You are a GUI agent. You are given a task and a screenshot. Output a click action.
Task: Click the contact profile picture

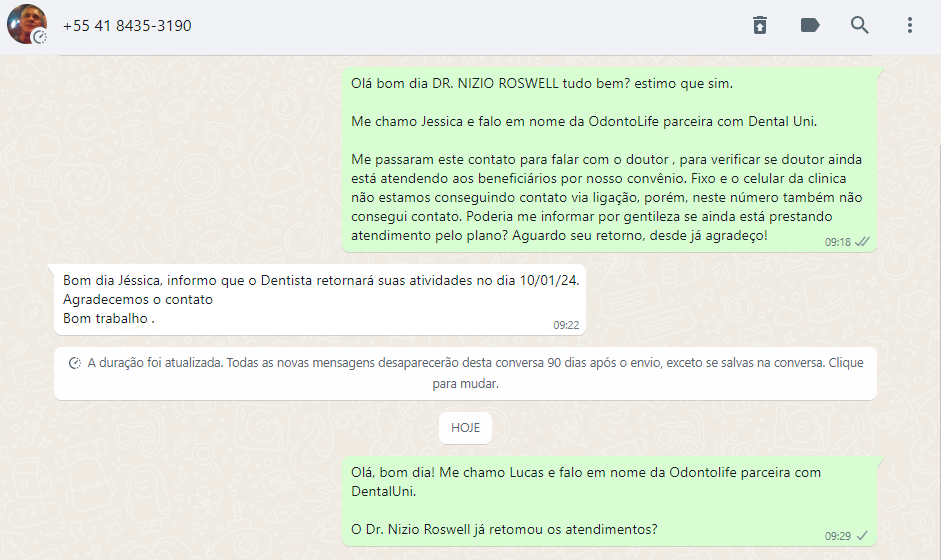pos(26,24)
